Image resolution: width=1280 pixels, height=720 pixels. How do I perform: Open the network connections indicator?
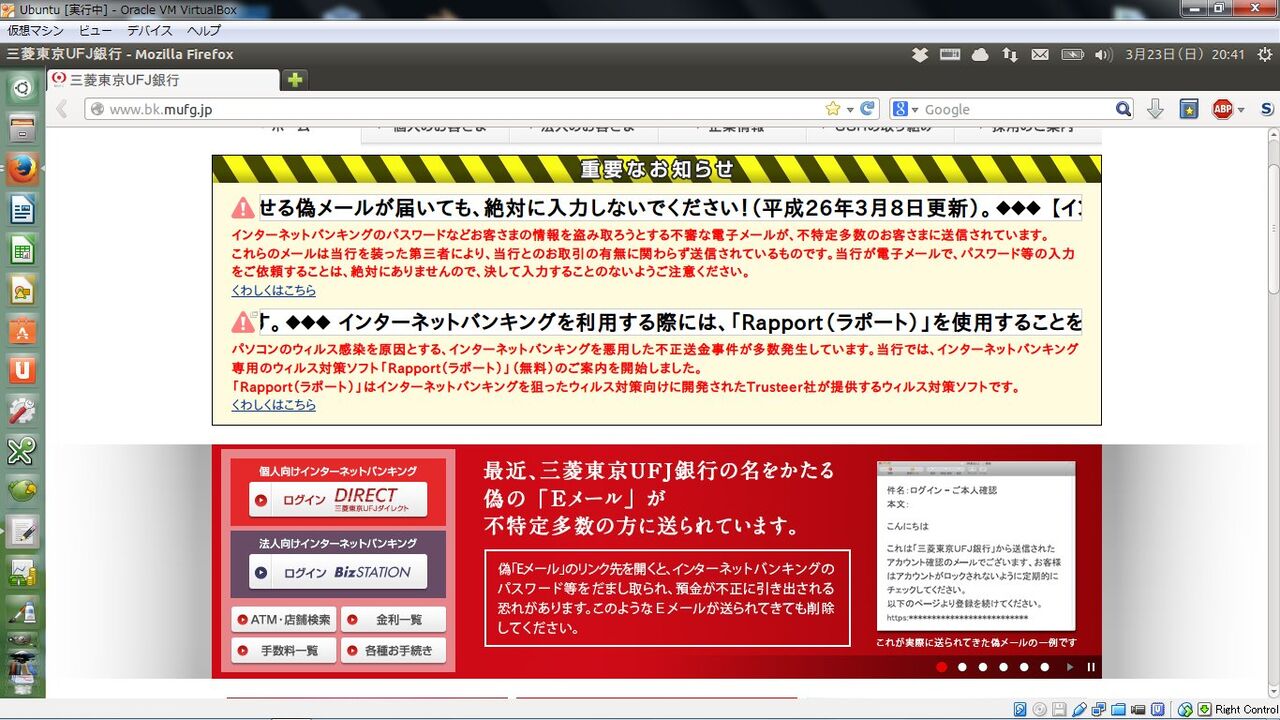[x=1010, y=54]
